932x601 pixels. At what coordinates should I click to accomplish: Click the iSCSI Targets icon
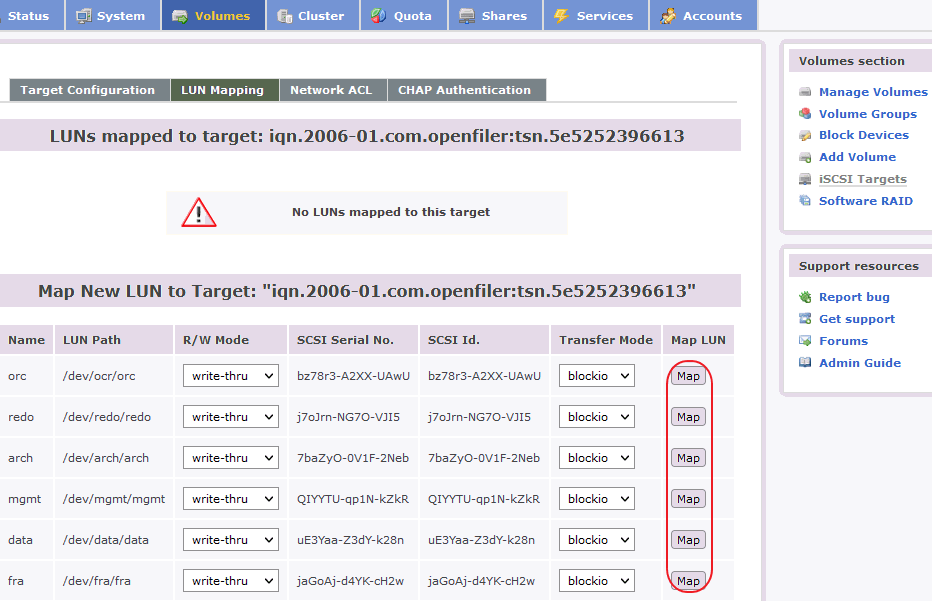[805, 179]
